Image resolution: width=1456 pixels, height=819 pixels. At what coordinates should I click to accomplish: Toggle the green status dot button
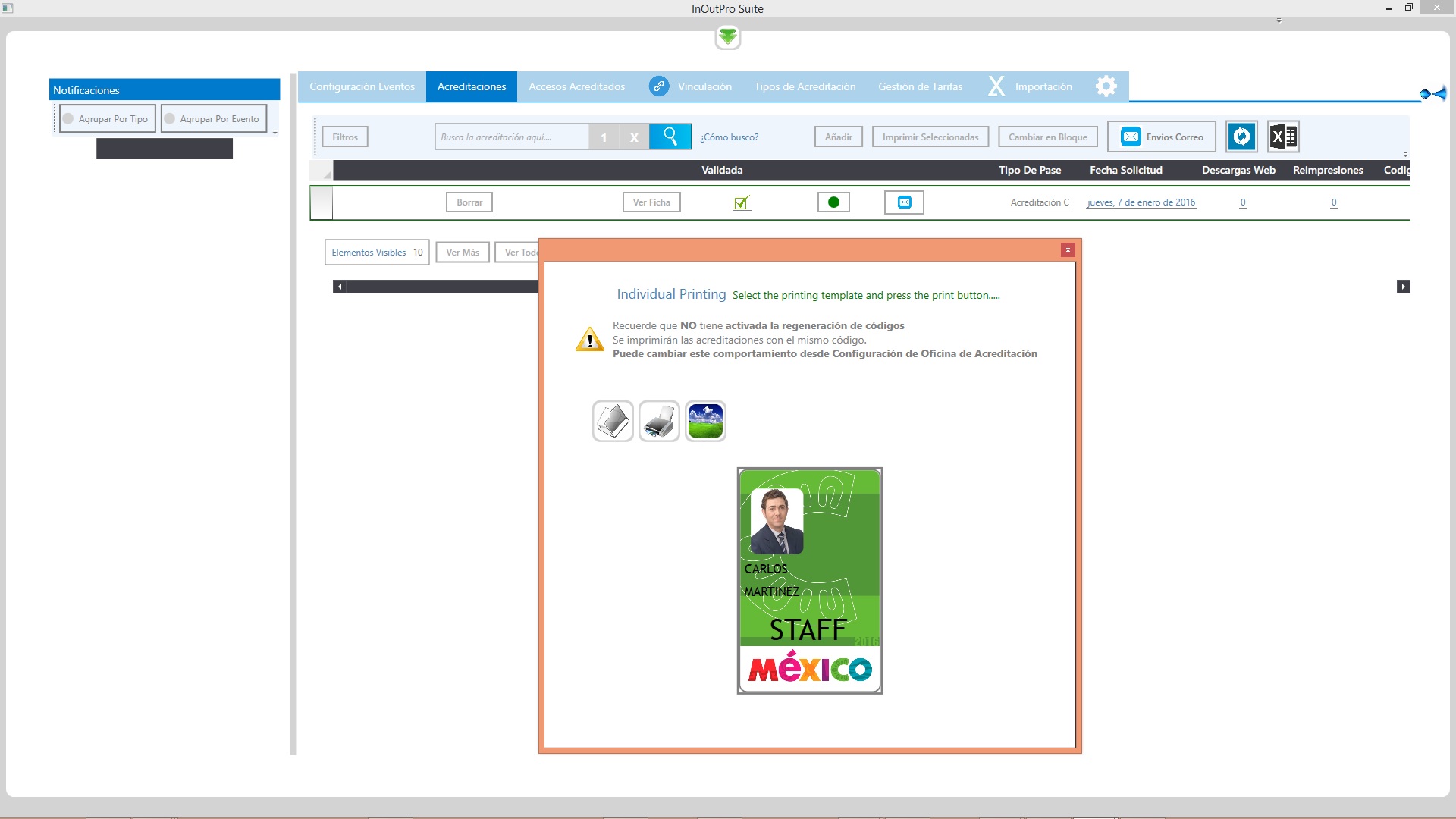coord(833,202)
